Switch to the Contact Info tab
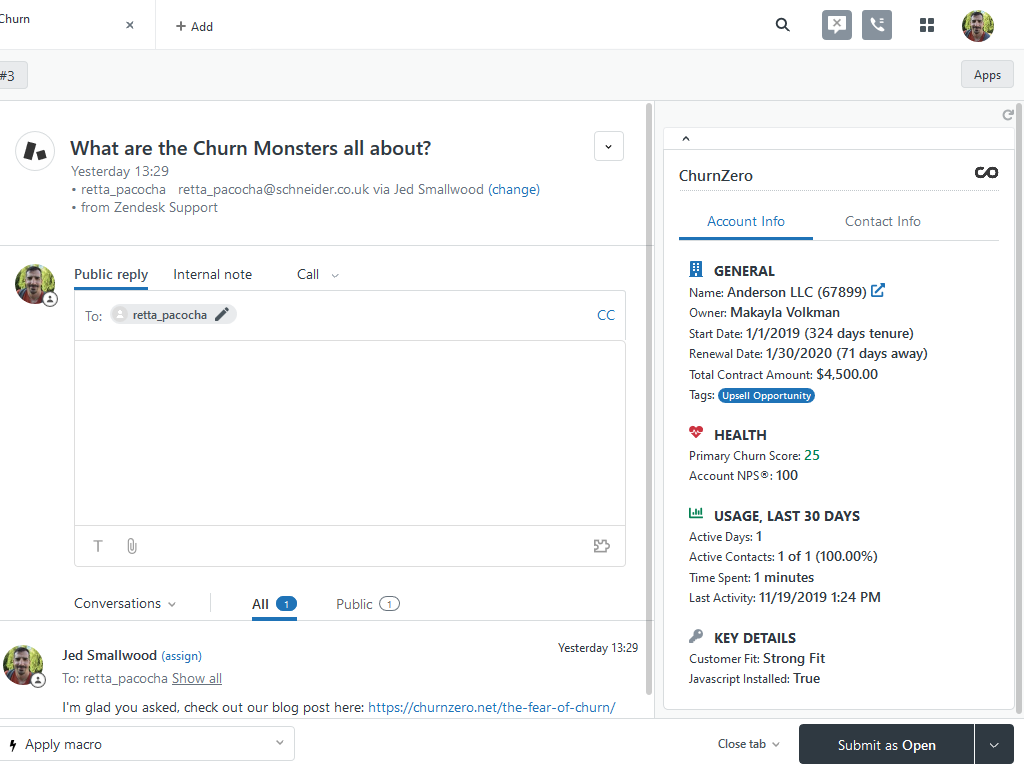 coord(882,221)
